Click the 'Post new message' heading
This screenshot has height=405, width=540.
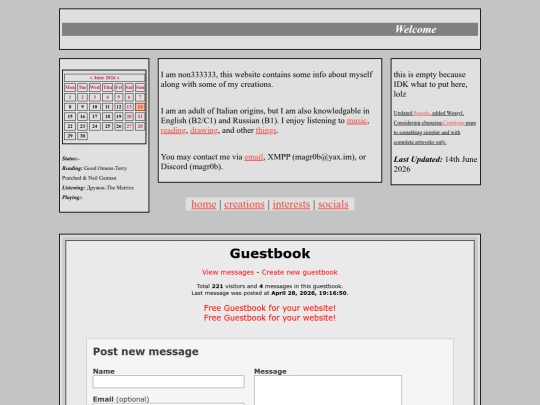coord(146,351)
